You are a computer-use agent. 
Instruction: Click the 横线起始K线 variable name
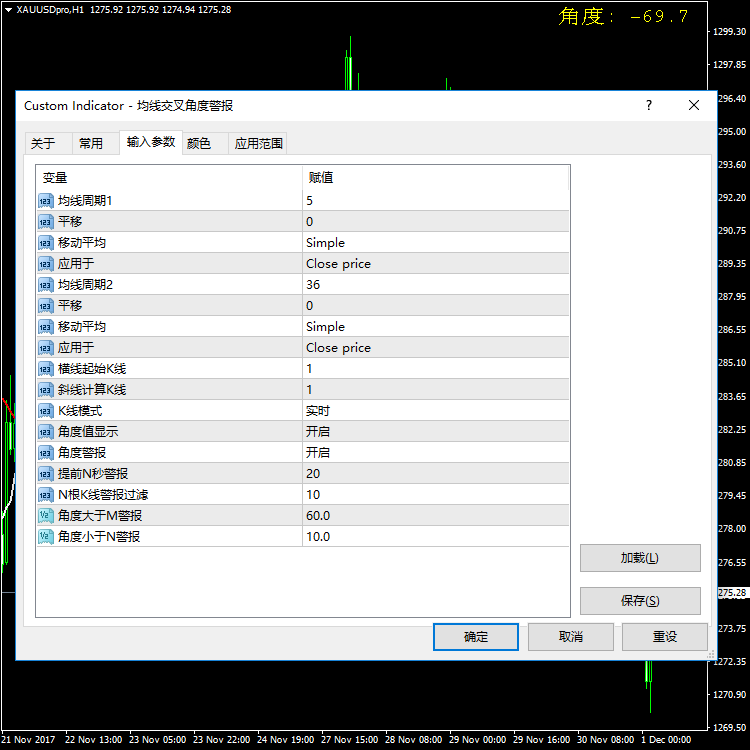click(x=92, y=369)
